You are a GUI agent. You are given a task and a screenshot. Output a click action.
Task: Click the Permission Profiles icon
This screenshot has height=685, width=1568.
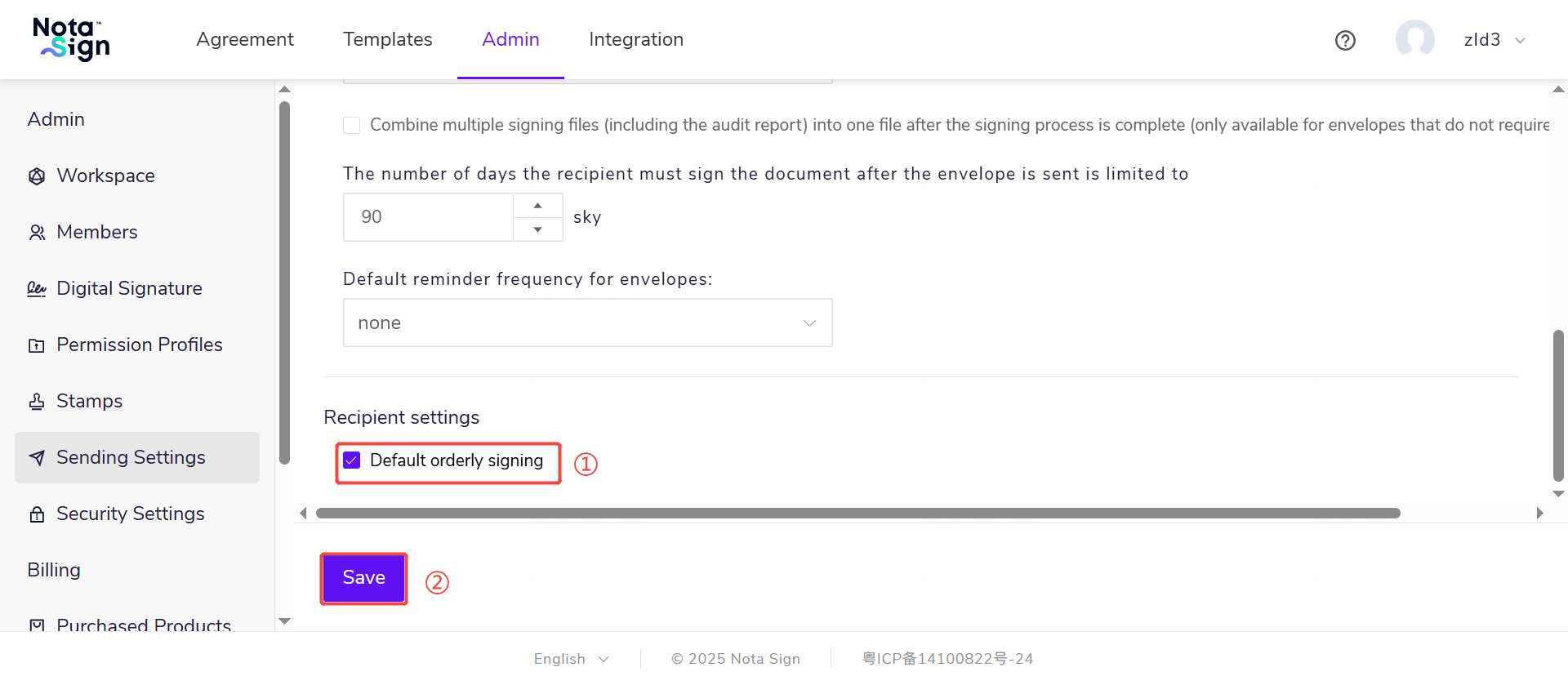37,345
